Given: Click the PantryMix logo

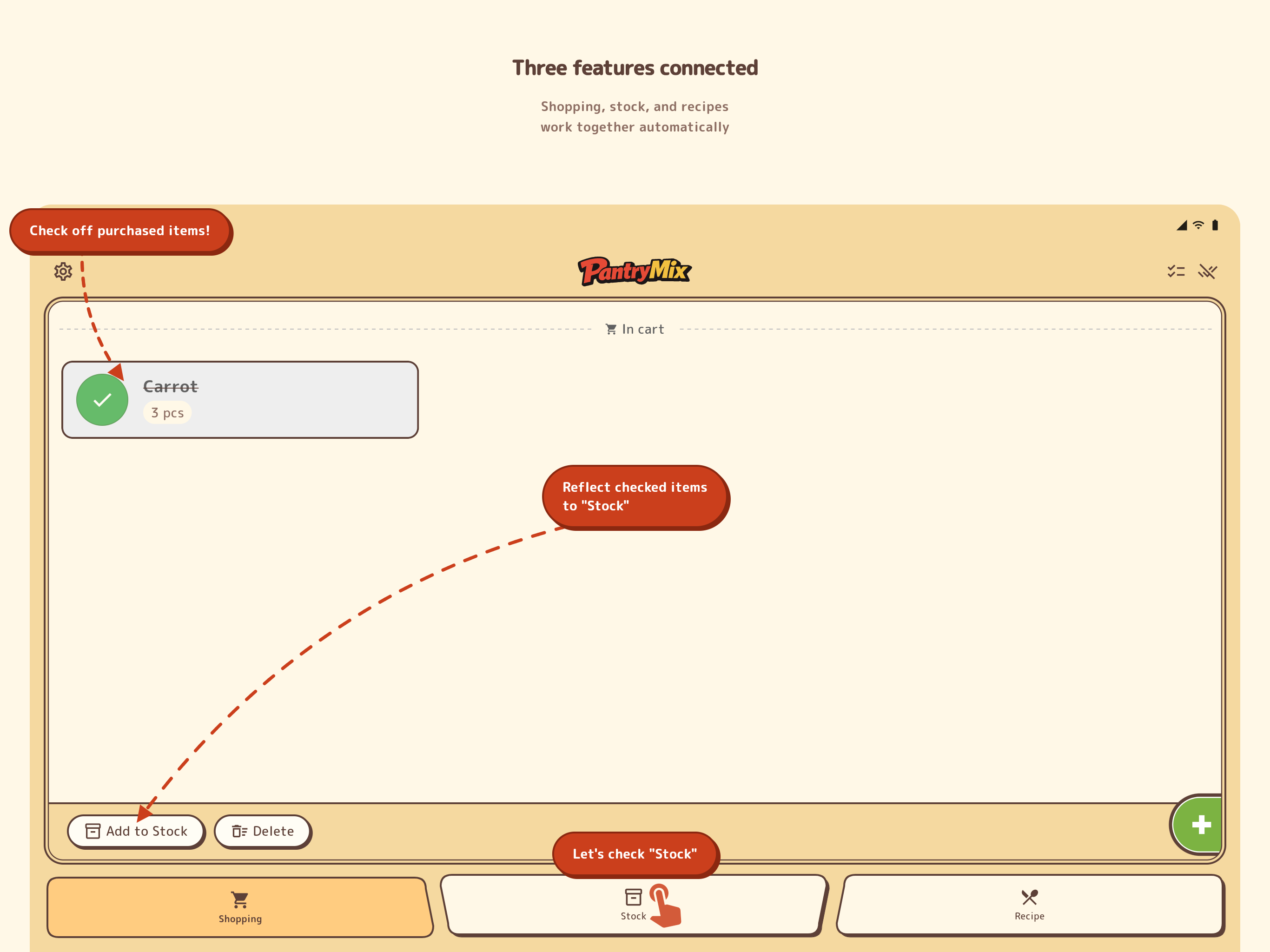Looking at the screenshot, I should pyautogui.click(x=635, y=271).
